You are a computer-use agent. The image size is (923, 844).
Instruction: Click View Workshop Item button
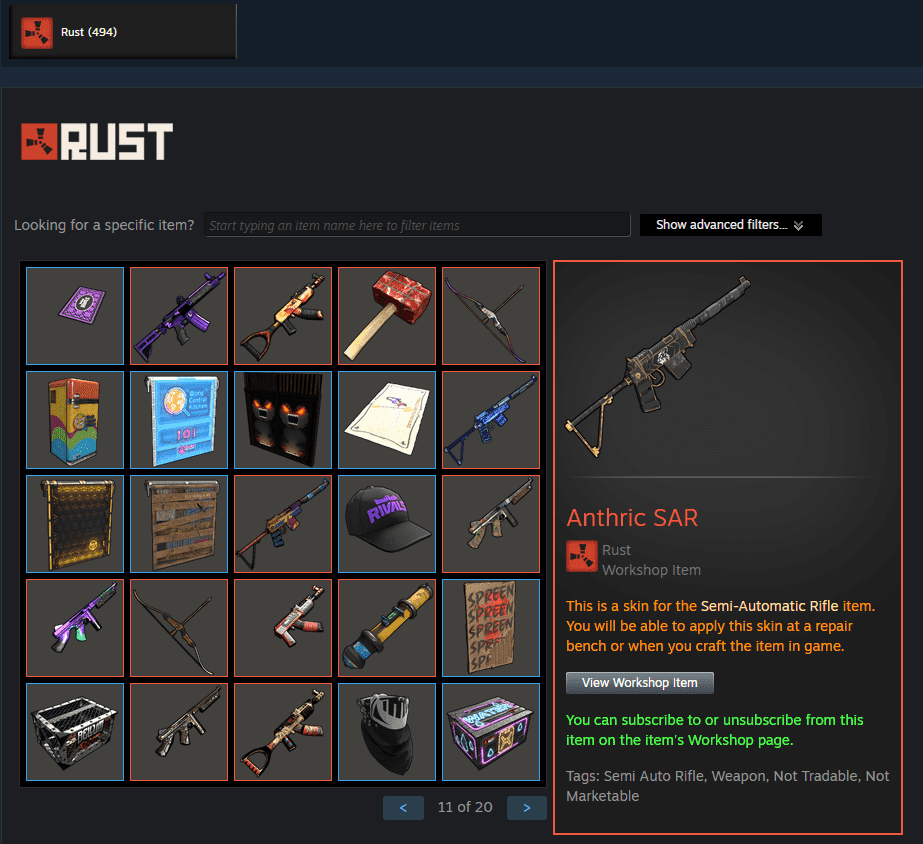[x=640, y=683]
